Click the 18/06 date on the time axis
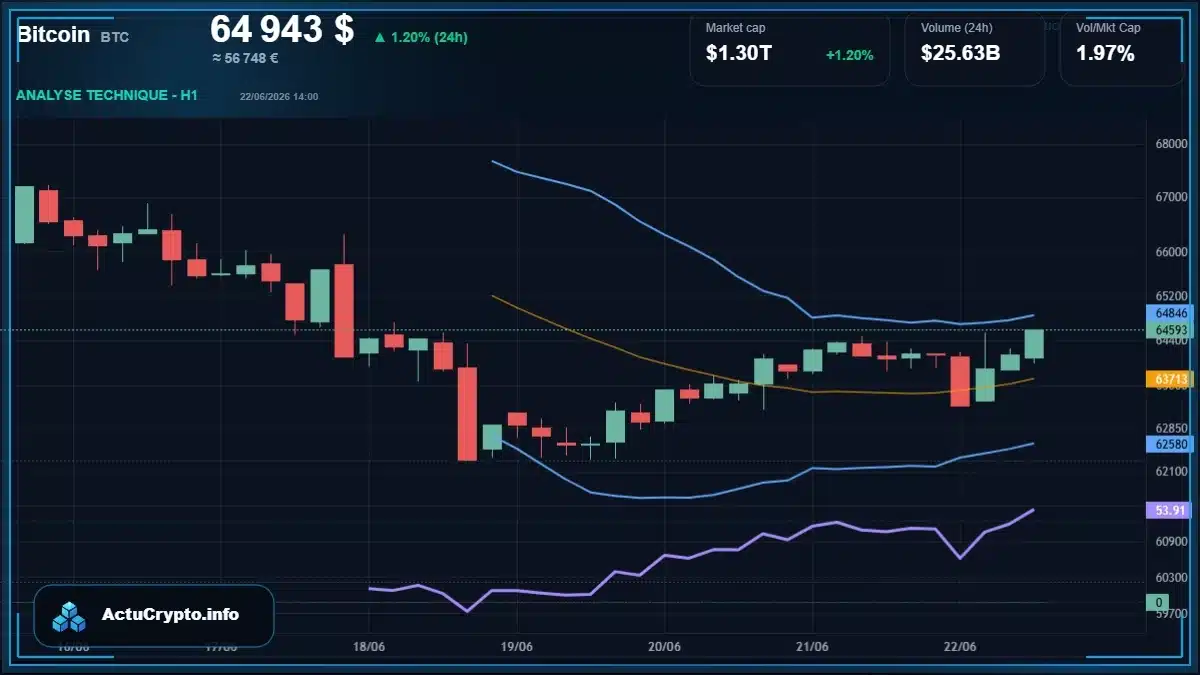Image resolution: width=1200 pixels, height=675 pixels. coord(369,647)
